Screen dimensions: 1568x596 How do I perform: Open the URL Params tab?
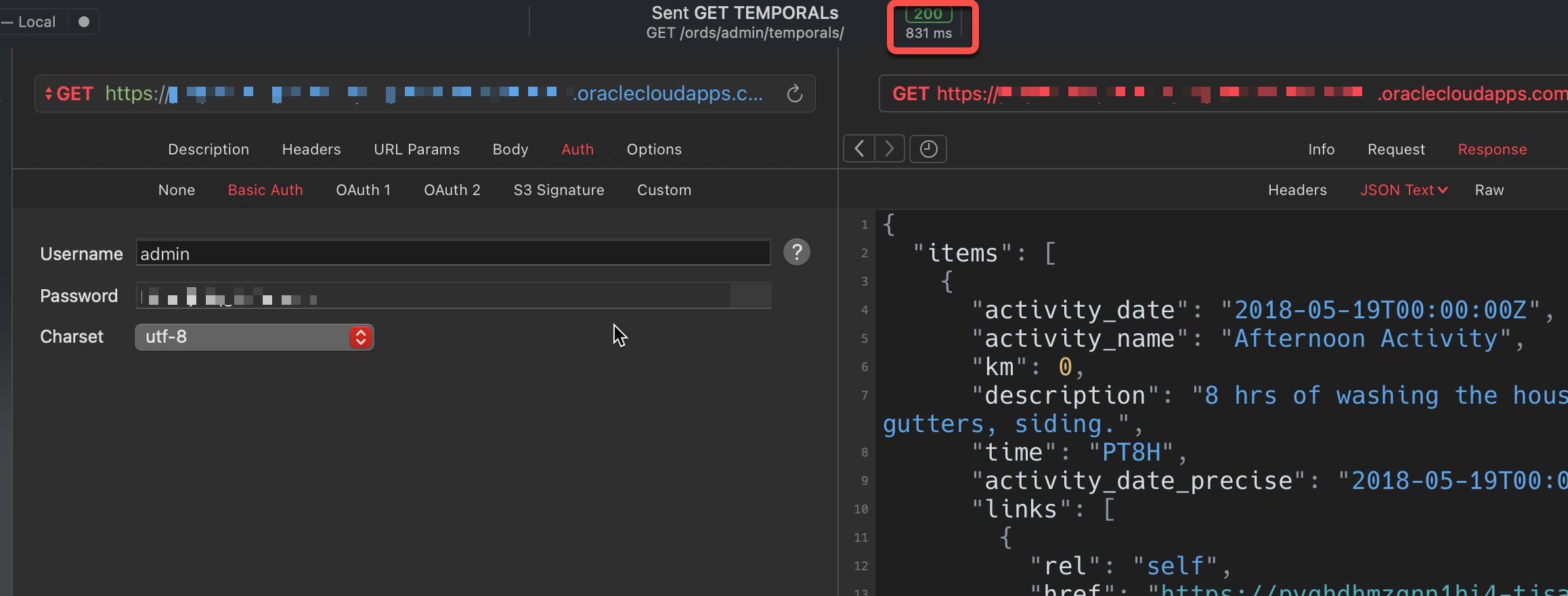(x=416, y=150)
